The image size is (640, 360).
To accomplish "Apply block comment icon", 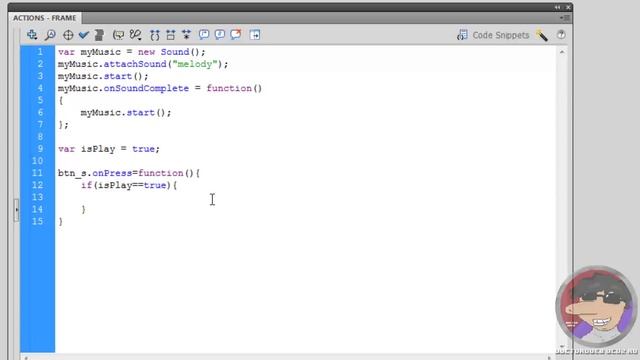I will click(204, 35).
